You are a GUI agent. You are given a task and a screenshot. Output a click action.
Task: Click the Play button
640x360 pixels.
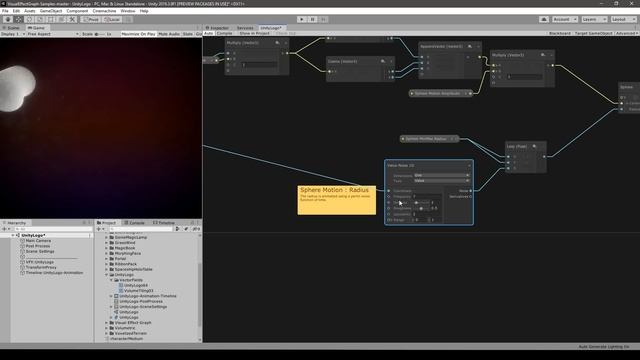coord(302,19)
